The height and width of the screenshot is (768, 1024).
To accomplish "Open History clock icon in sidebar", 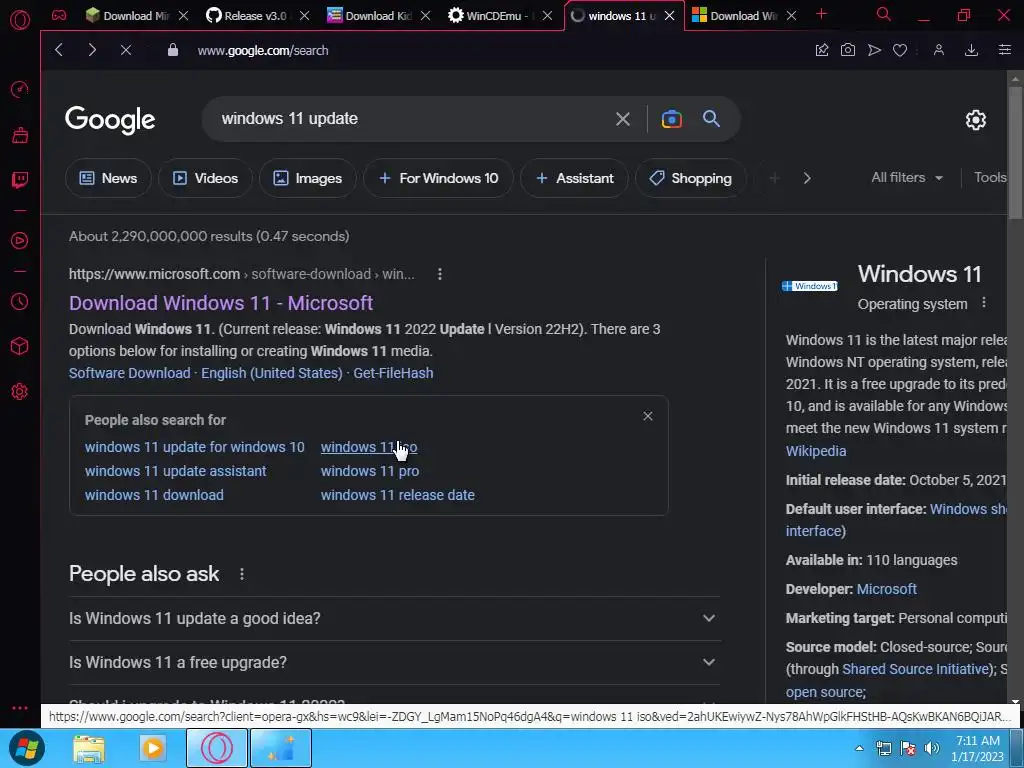I will click(20, 301).
